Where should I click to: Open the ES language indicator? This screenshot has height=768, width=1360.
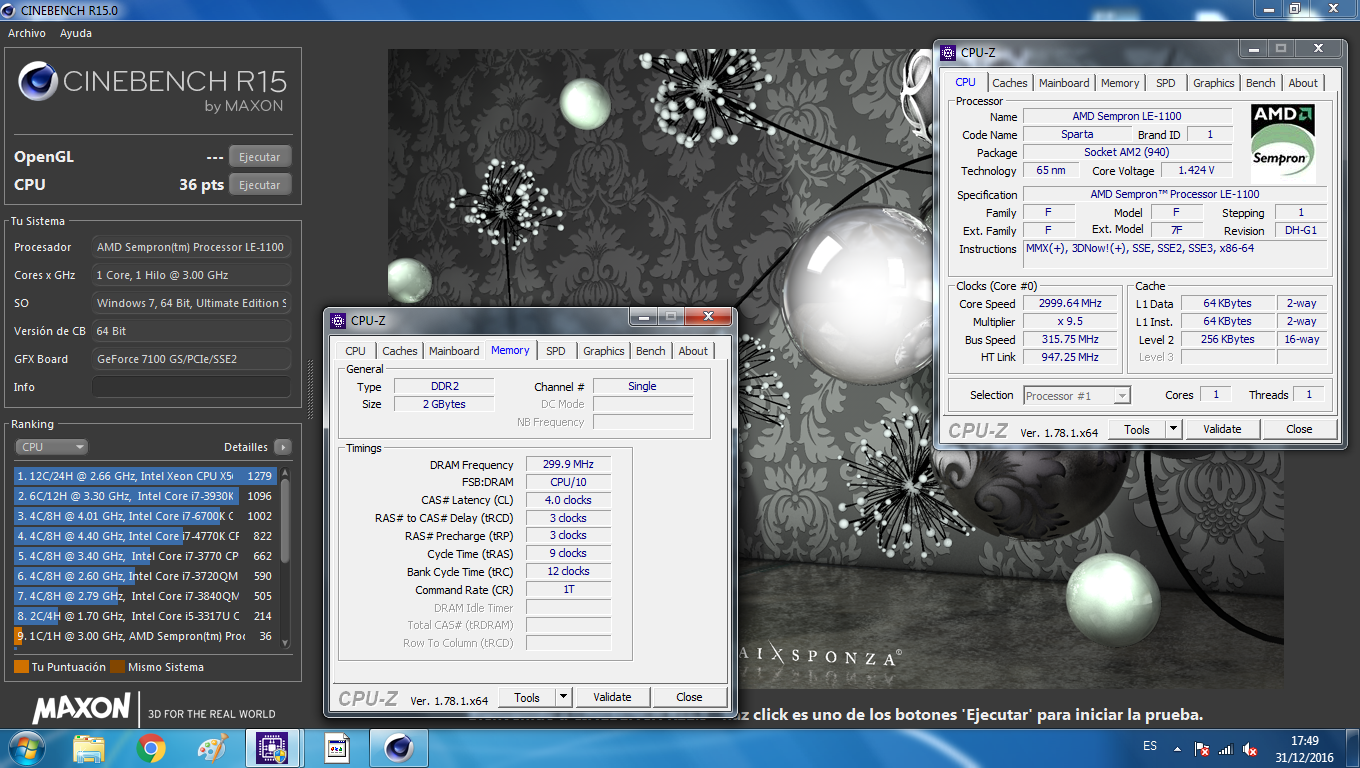point(1150,746)
